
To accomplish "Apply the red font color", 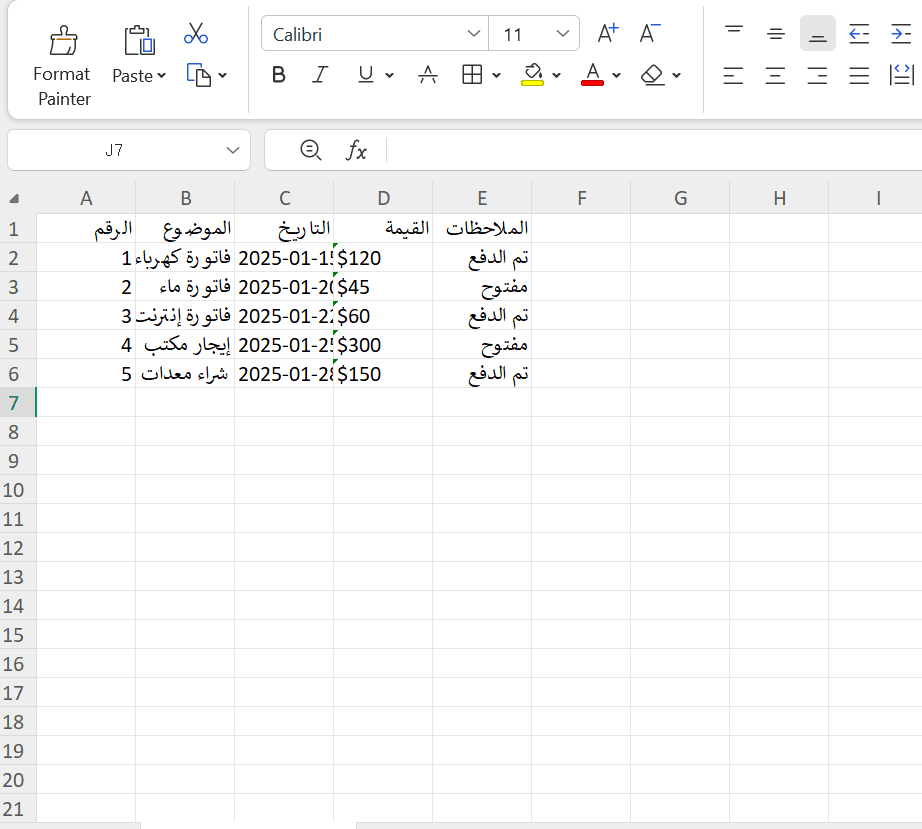I will pos(592,75).
